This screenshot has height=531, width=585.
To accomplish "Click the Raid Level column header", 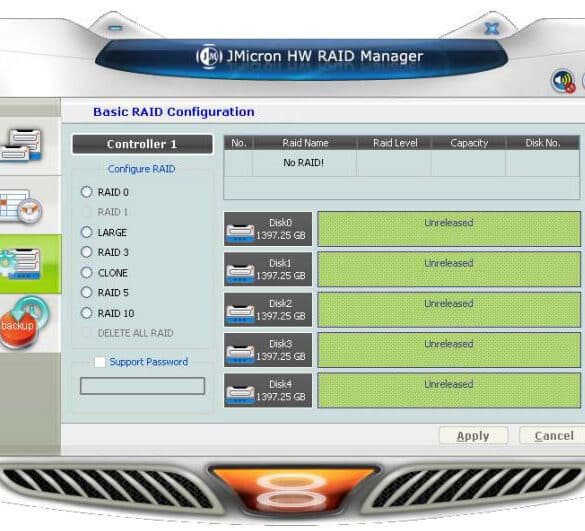I will tap(394, 143).
